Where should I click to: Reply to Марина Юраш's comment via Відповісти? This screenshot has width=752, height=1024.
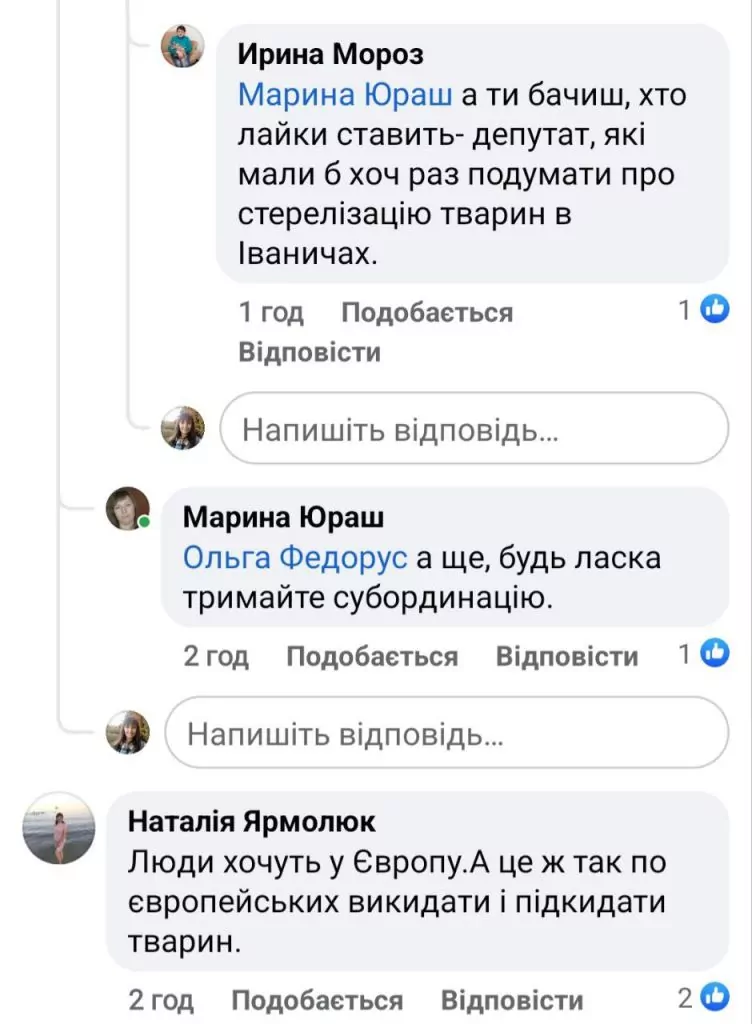point(567,656)
